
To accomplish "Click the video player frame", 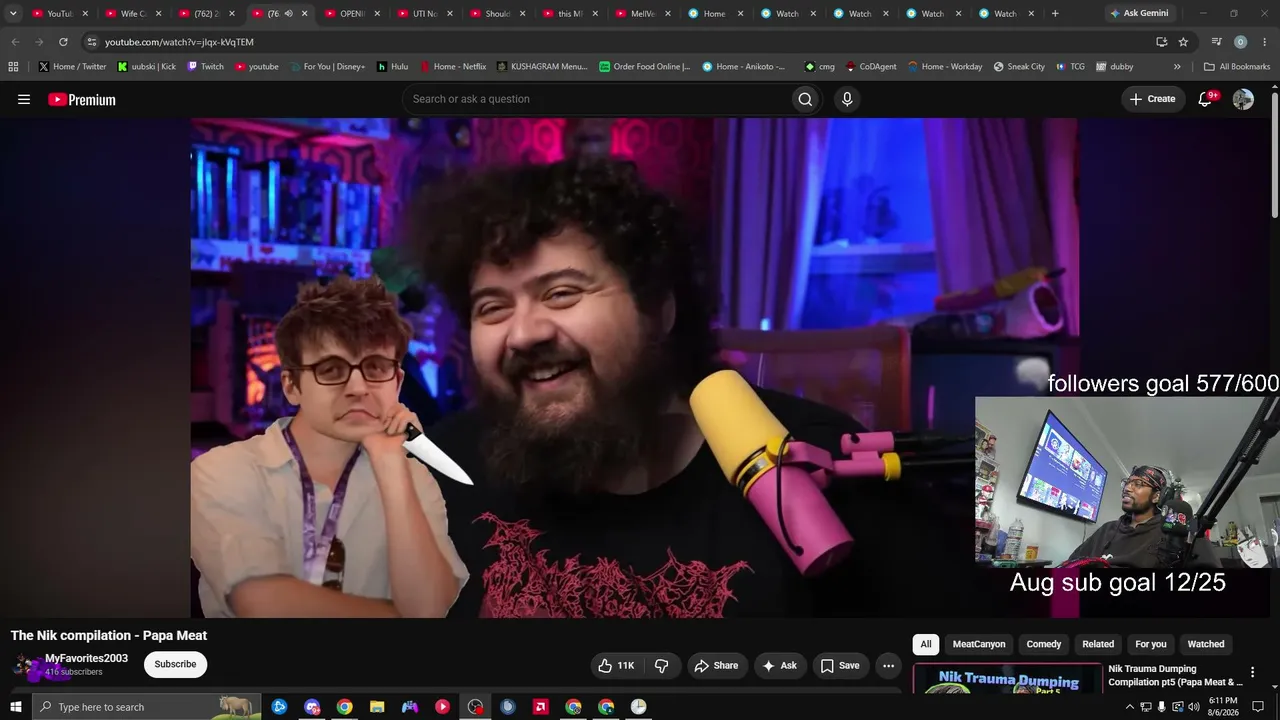I will (634, 368).
